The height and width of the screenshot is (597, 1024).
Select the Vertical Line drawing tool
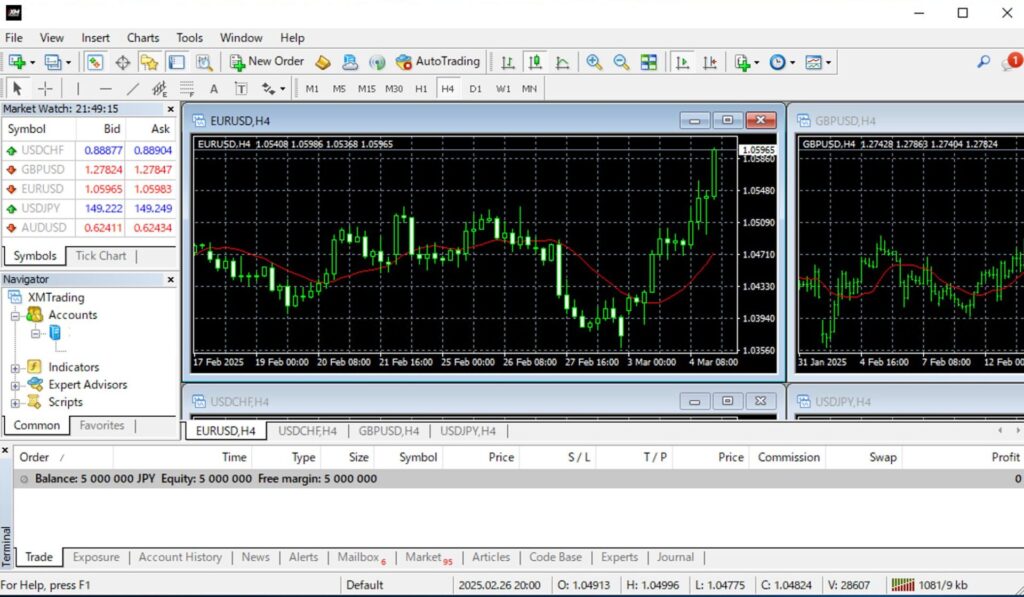tap(78, 88)
